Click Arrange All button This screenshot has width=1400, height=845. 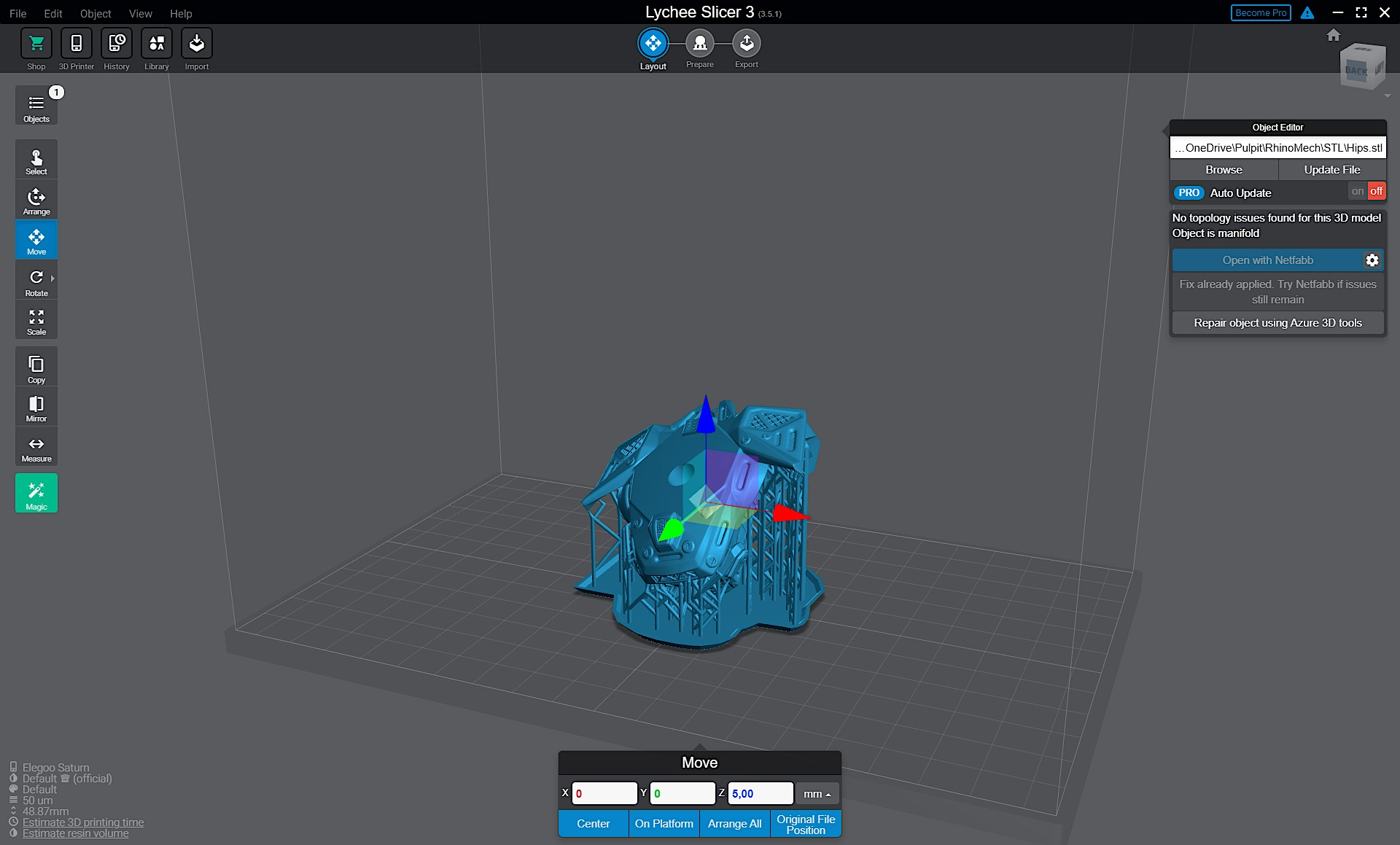(735, 824)
